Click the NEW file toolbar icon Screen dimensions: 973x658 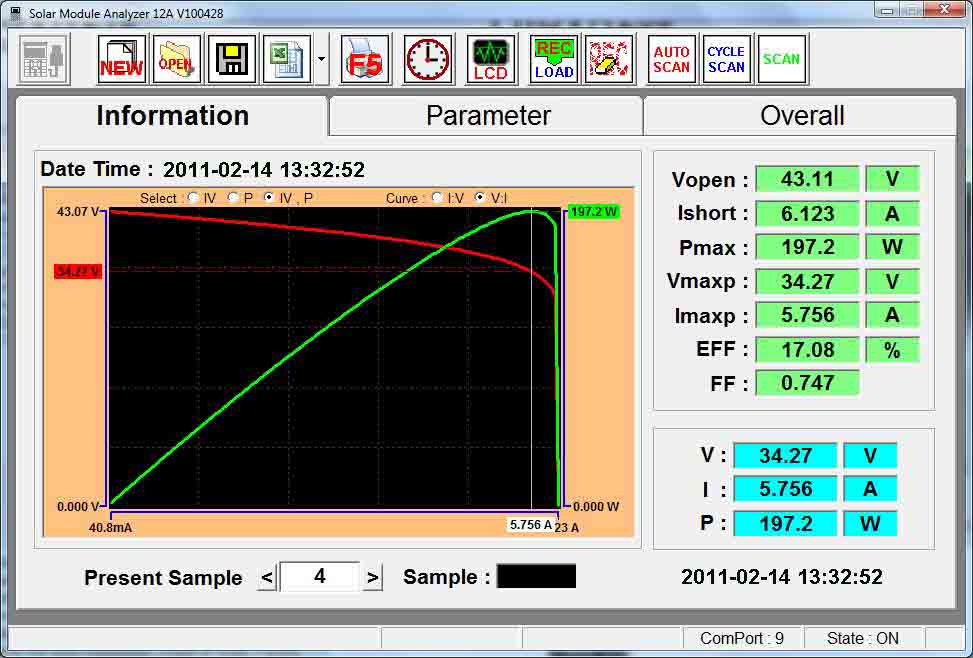click(x=121, y=60)
